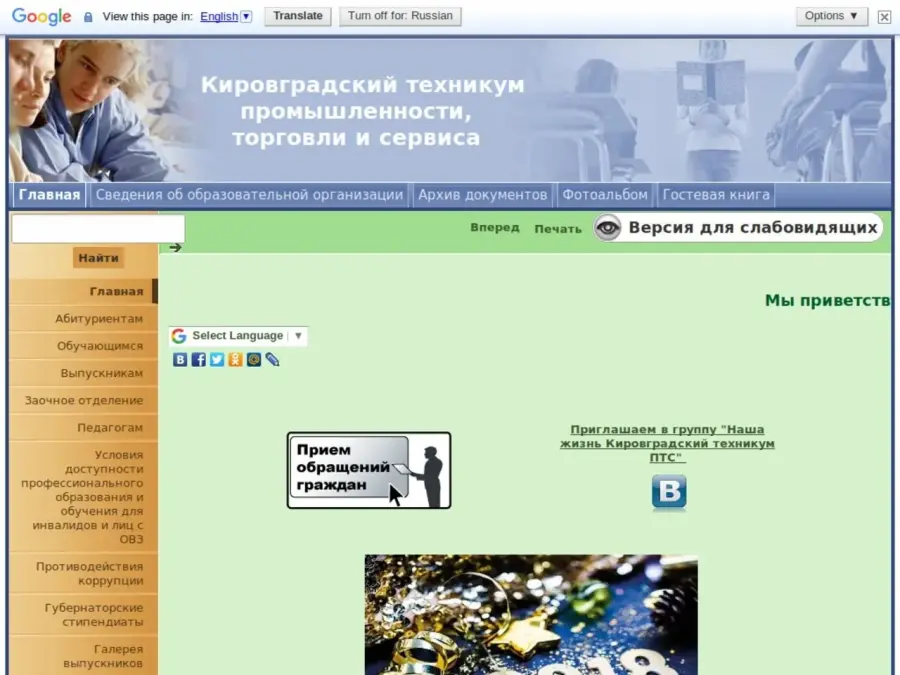900x675 pixels.
Task: Open the large VK group icon
Action: point(669,493)
